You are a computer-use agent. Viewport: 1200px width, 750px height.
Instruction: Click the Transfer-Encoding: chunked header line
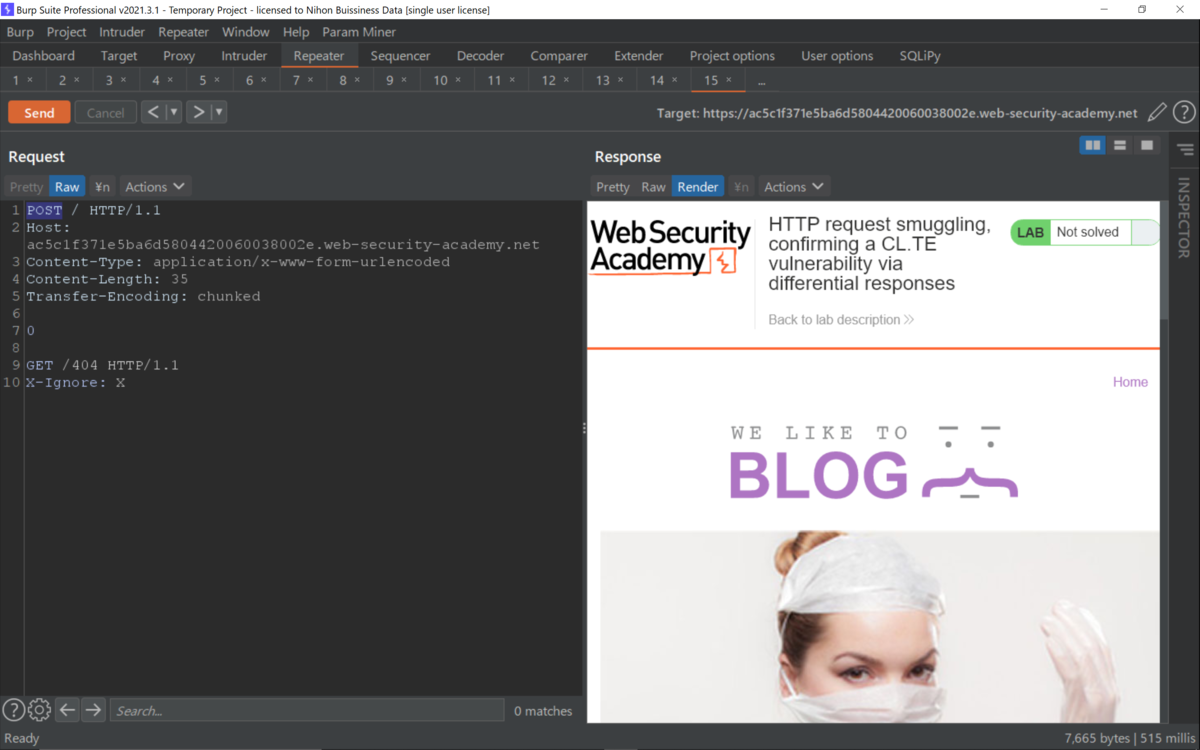pos(143,296)
